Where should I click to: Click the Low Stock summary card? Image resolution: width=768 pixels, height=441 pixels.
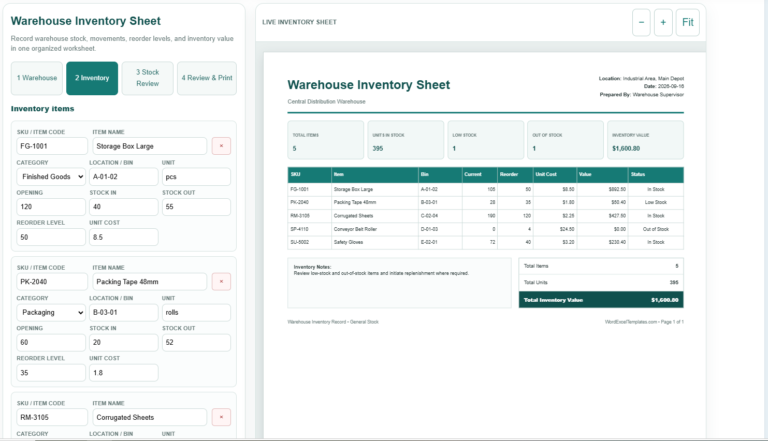[x=485, y=140]
